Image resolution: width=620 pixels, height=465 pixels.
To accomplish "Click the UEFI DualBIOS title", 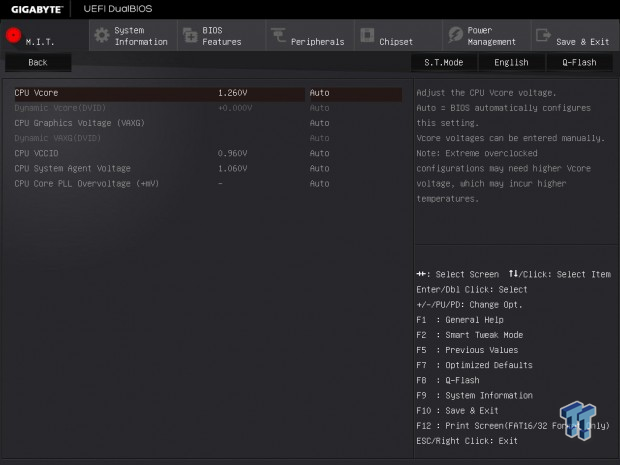I will pyautogui.click(x=118, y=9).
